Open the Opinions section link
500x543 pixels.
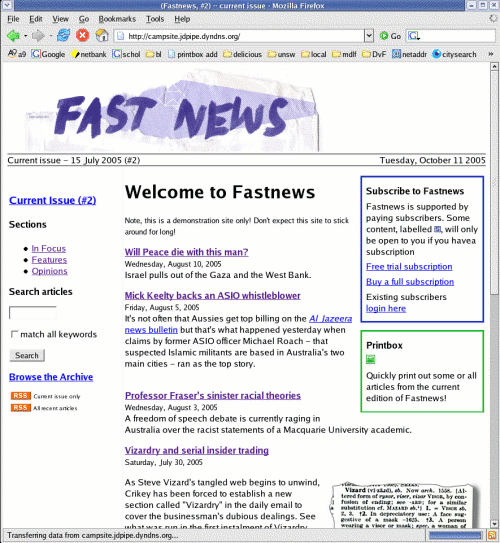tap(50, 271)
